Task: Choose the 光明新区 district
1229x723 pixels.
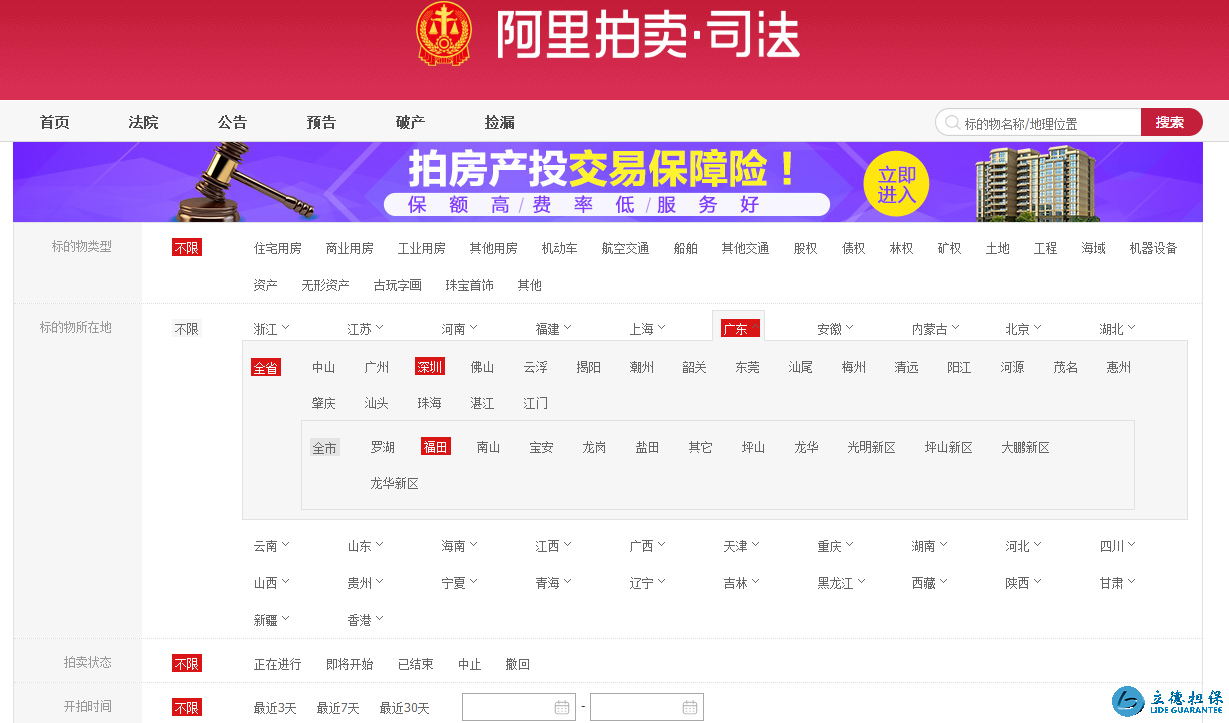Action: point(872,447)
